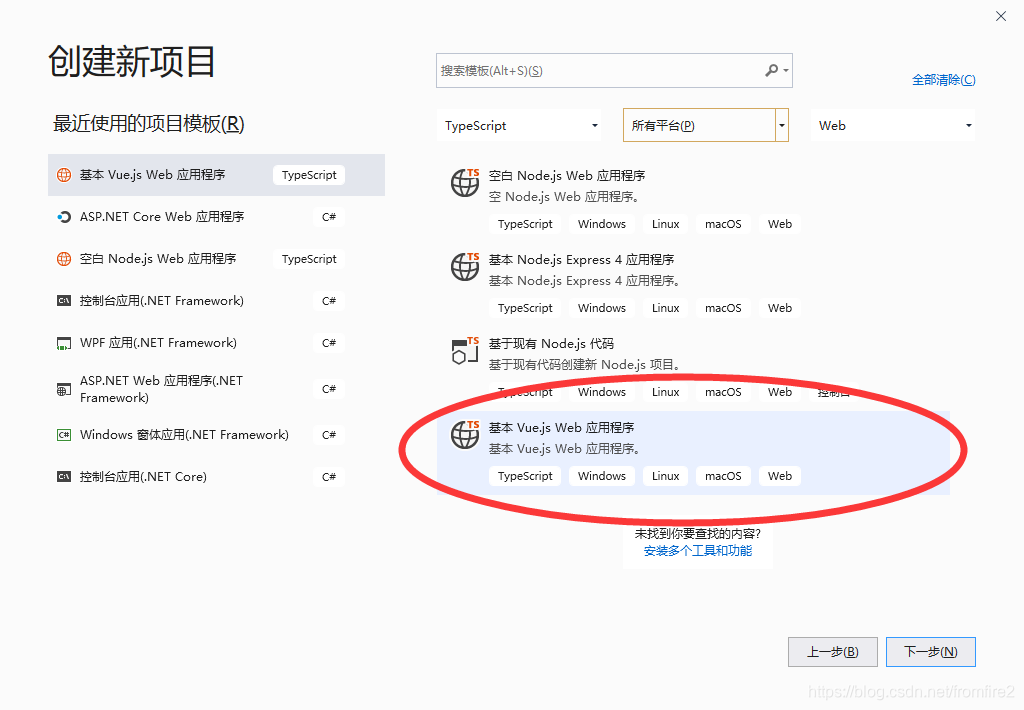Open the 安装多个工具和功能 link
Screen dimensions: 1024x710
point(697,550)
